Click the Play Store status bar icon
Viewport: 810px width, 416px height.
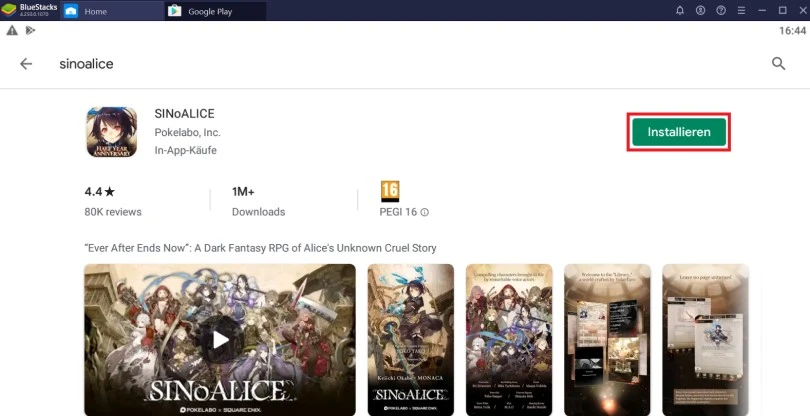(x=30, y=30)
